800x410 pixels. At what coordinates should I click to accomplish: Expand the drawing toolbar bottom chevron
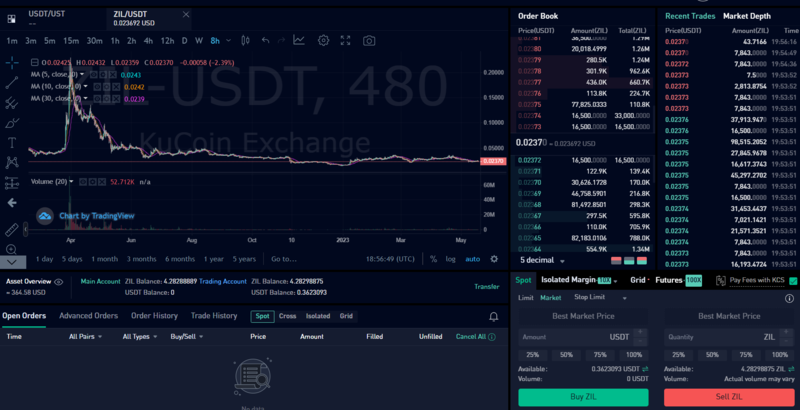pyautogui.click(x=12, y=262)
